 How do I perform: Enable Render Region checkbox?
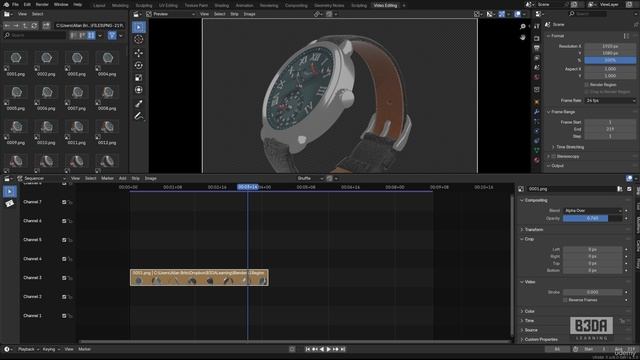coord(587,84)
